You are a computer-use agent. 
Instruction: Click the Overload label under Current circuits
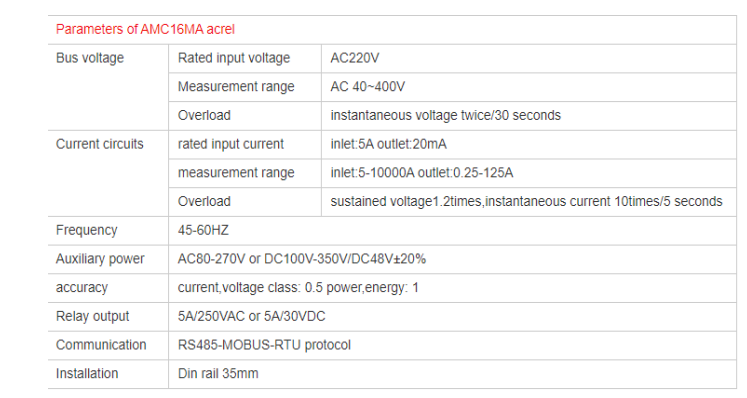204,201
